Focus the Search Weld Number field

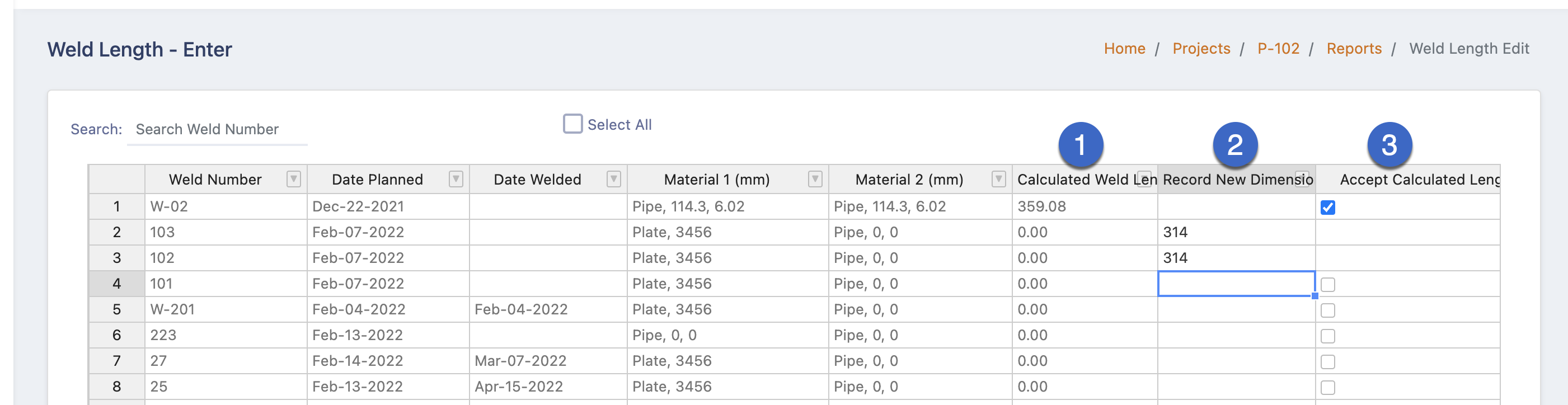pos(217,130)
